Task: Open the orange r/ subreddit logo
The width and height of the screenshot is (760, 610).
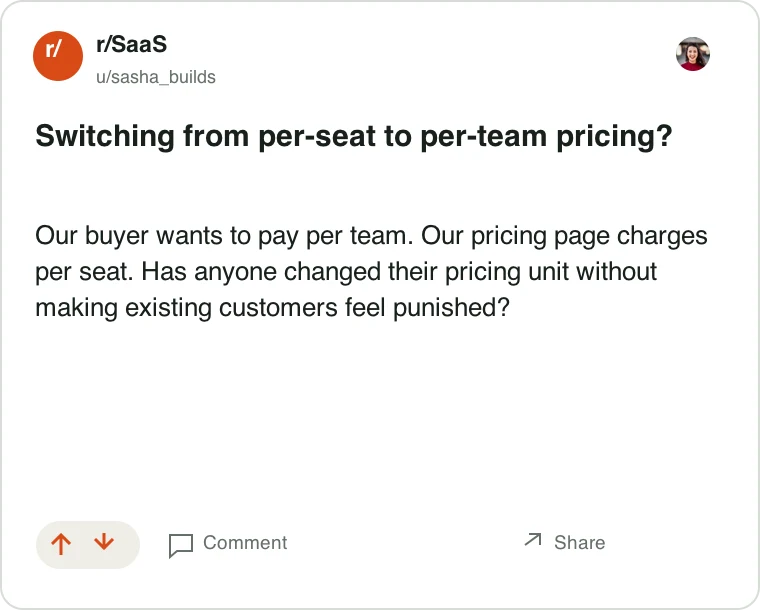Action: pos(58,56)
